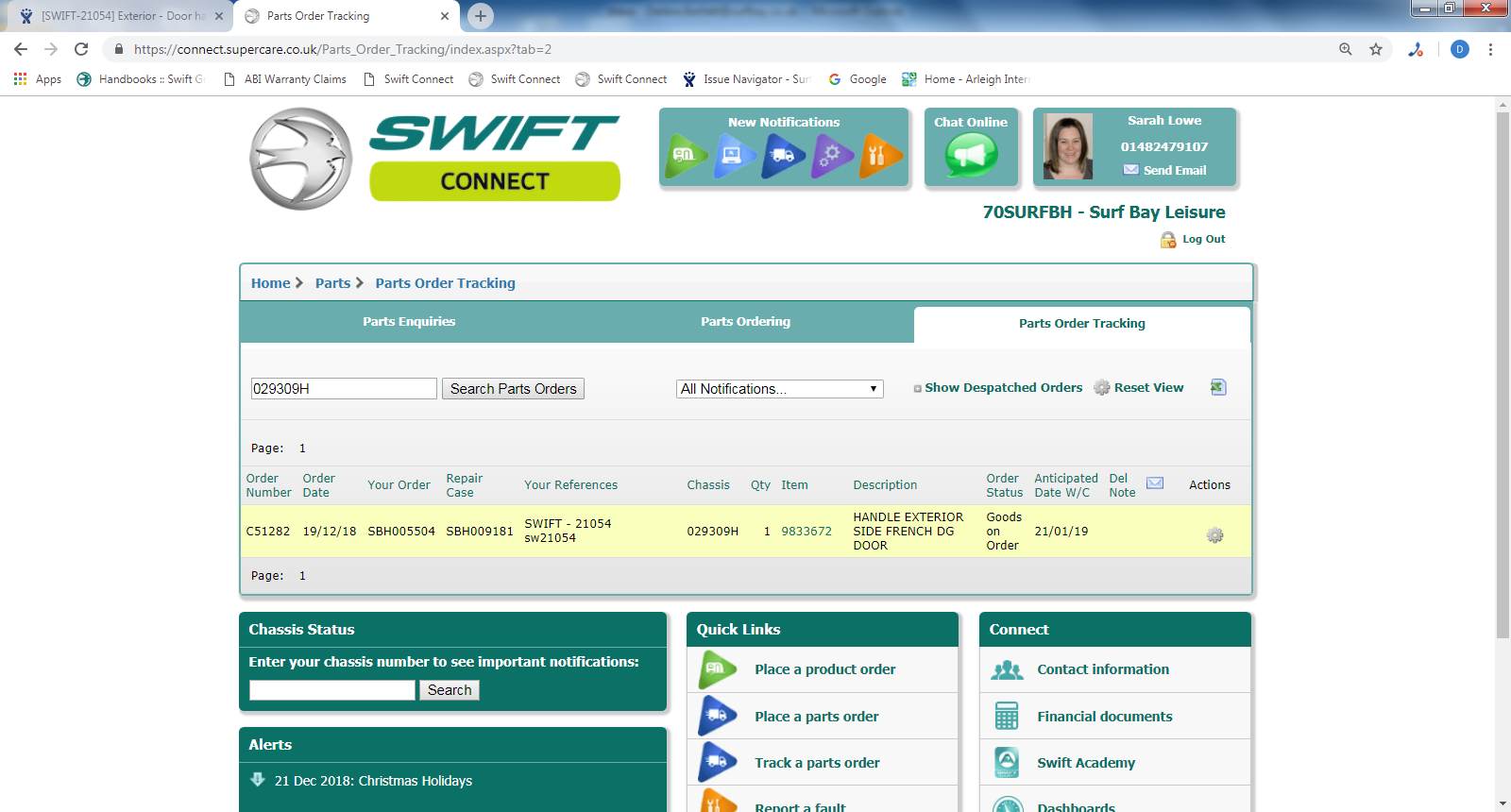Export orders using the Excel icon
This screenshot has width=1511, height=812.
point(1218,387)
